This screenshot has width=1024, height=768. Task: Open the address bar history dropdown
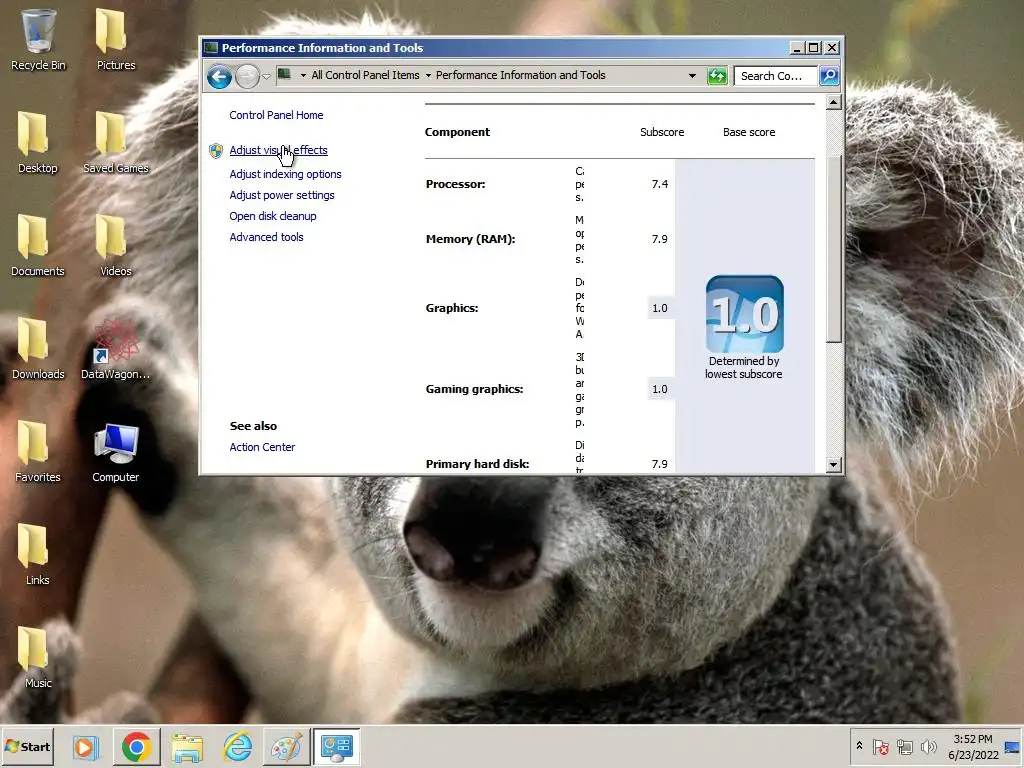(x=692, y=76)
